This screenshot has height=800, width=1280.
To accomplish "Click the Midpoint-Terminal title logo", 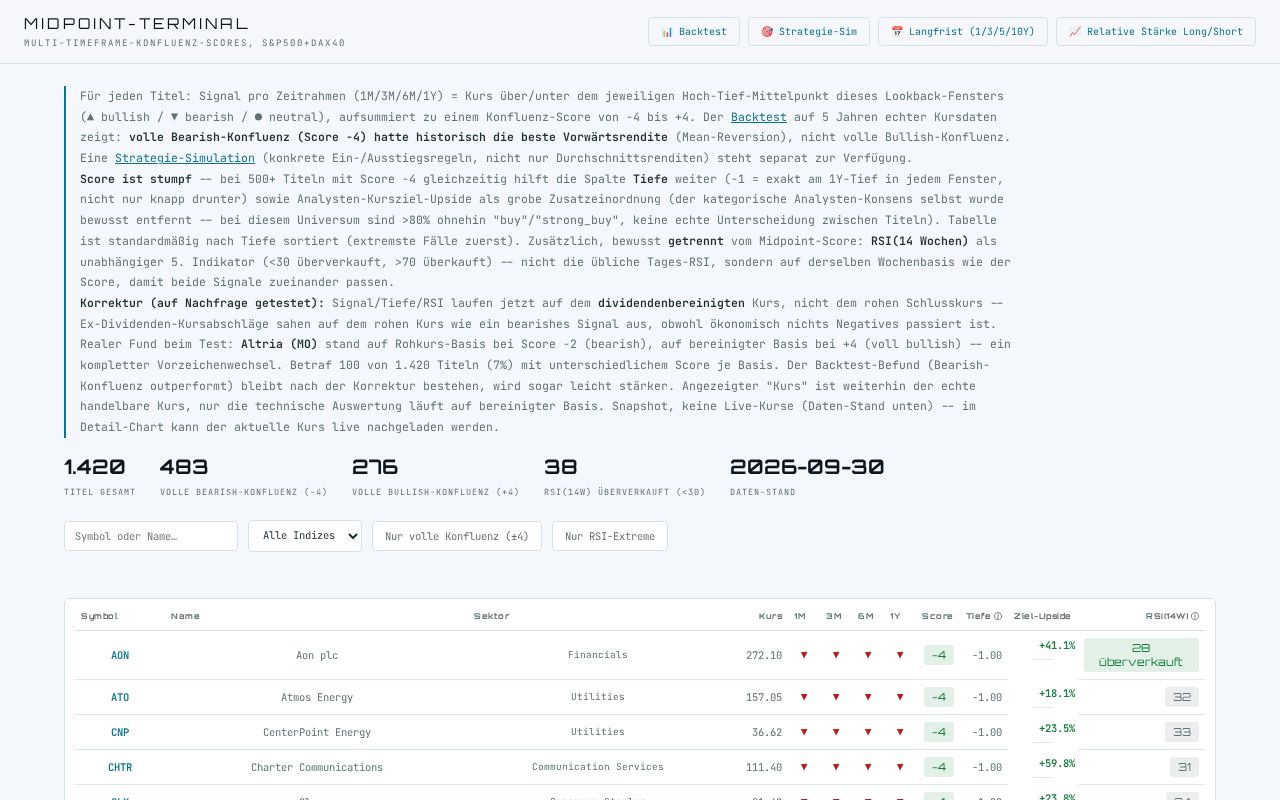I will 136,24.
